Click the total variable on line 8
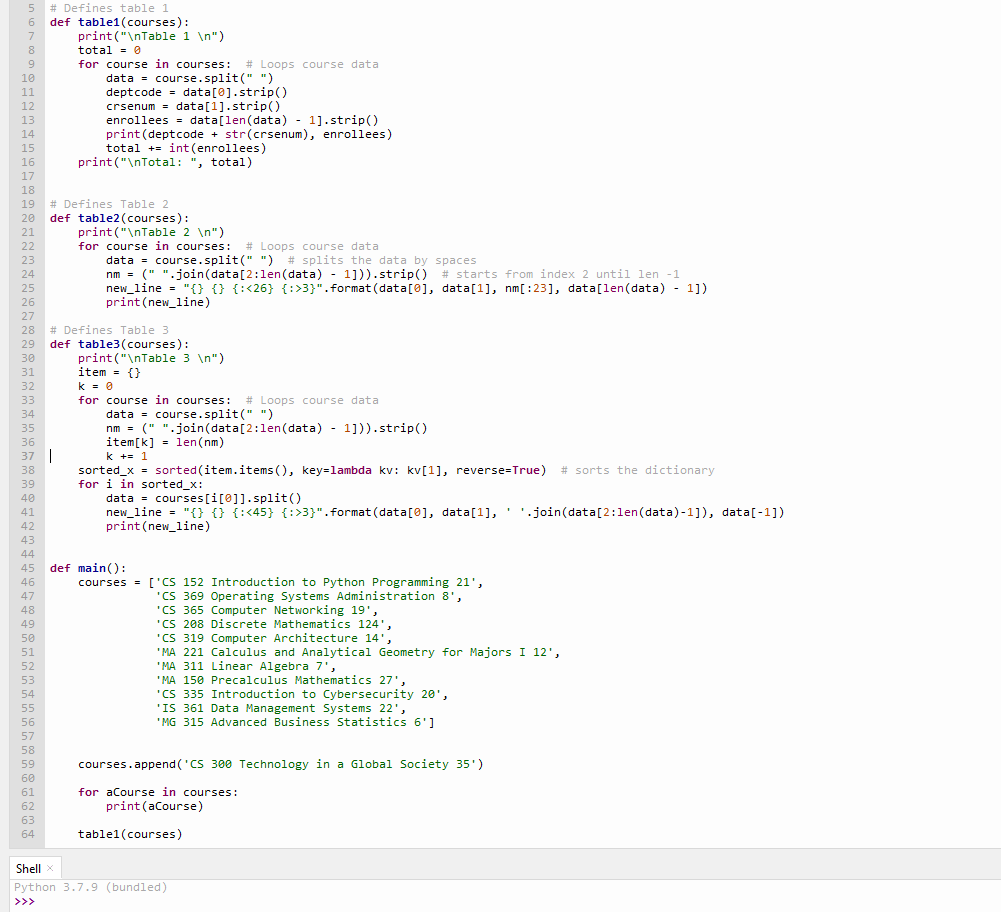The height and width of the screenshot is (912, 1001). pos(92,49)
